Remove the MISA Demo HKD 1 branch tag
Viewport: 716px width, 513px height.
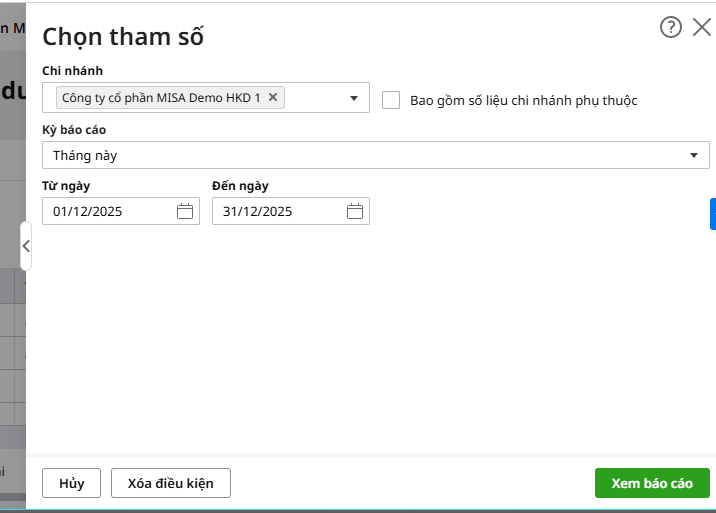tap(273, 97)
